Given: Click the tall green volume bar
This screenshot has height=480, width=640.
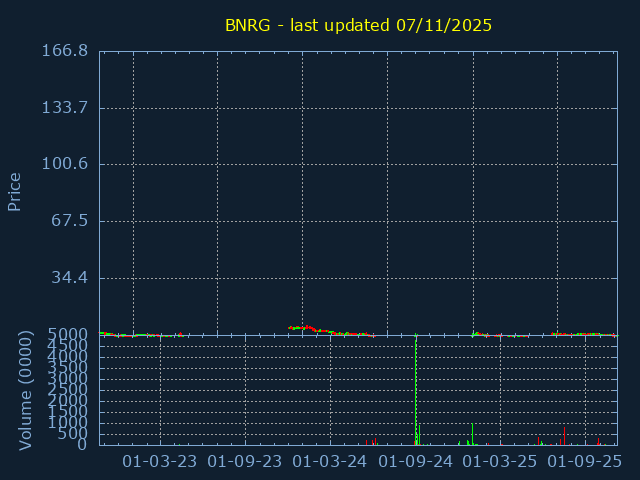Looking at the screenshot, I should coord(472,434).
